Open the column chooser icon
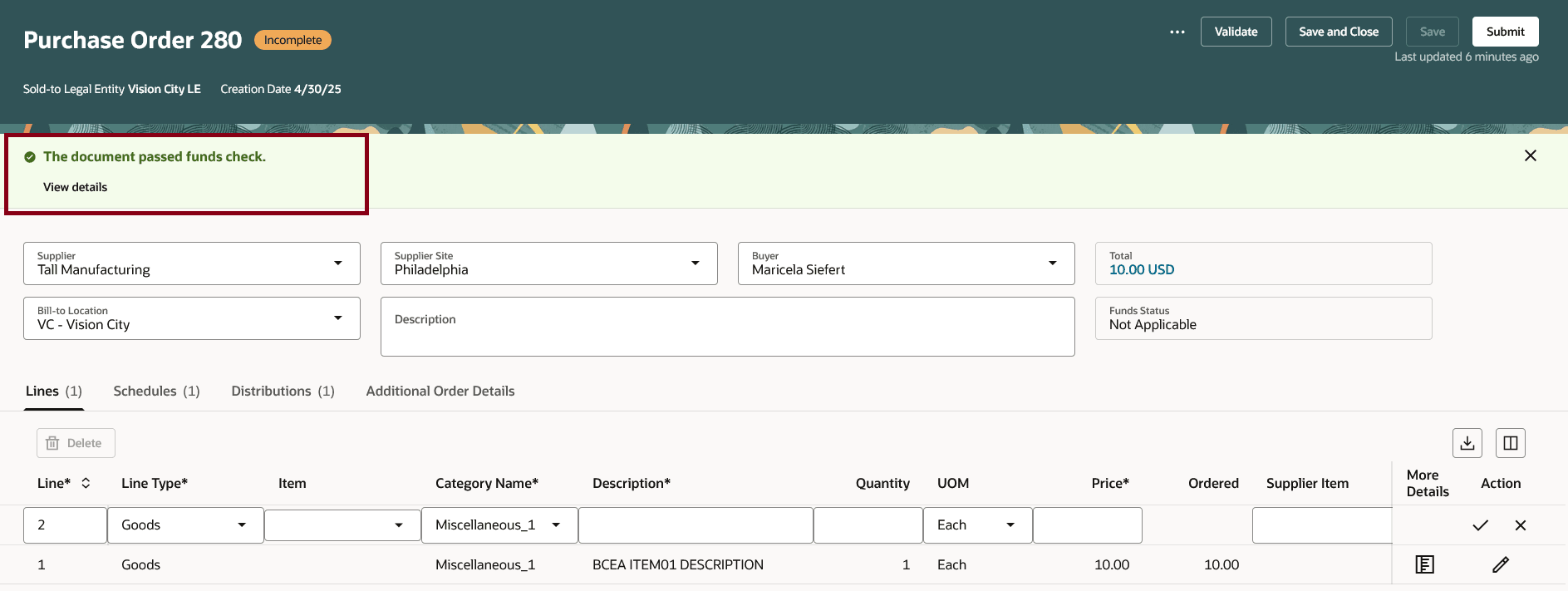 (x=1510, y=443)
